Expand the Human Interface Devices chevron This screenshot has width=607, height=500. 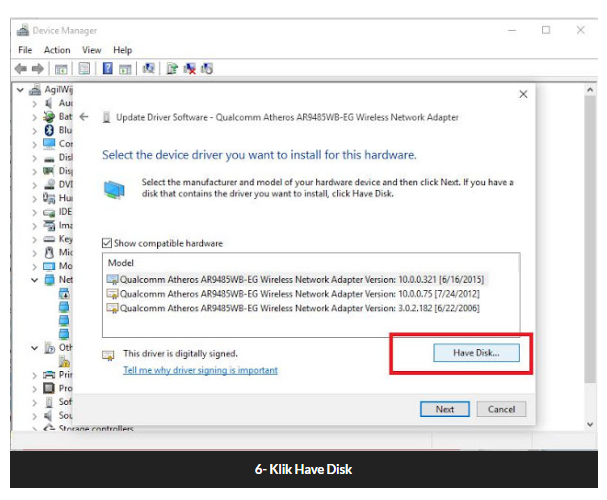[34, 199]
